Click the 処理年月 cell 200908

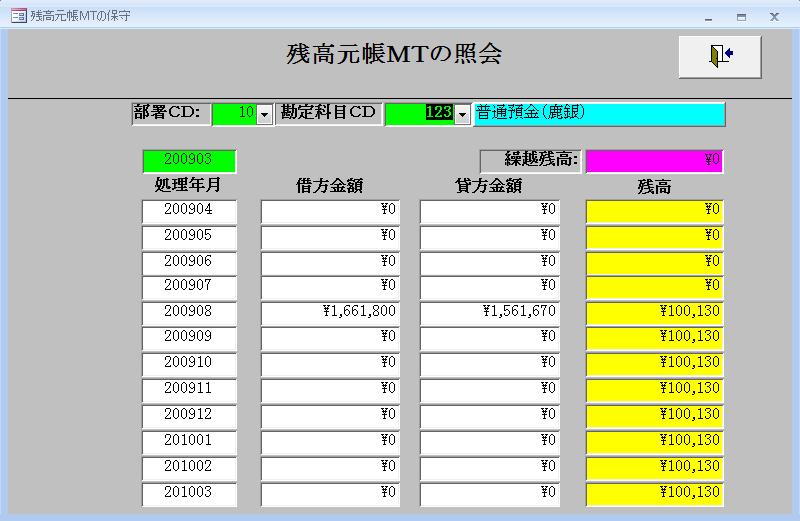click(189, 312)
